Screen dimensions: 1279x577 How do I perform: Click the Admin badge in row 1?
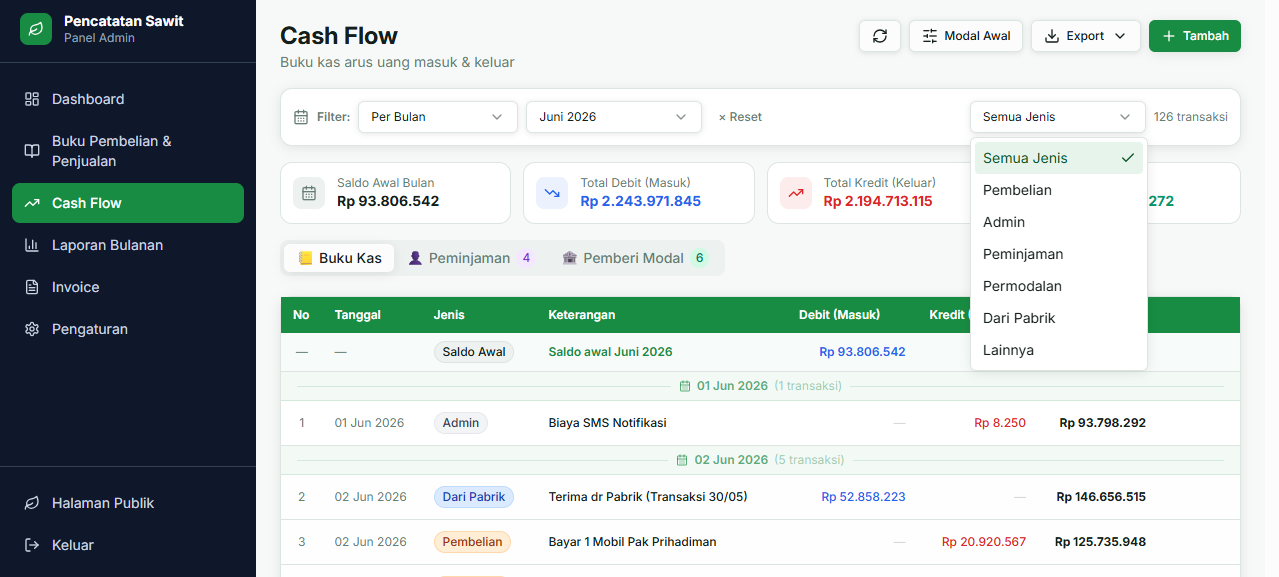461,423
